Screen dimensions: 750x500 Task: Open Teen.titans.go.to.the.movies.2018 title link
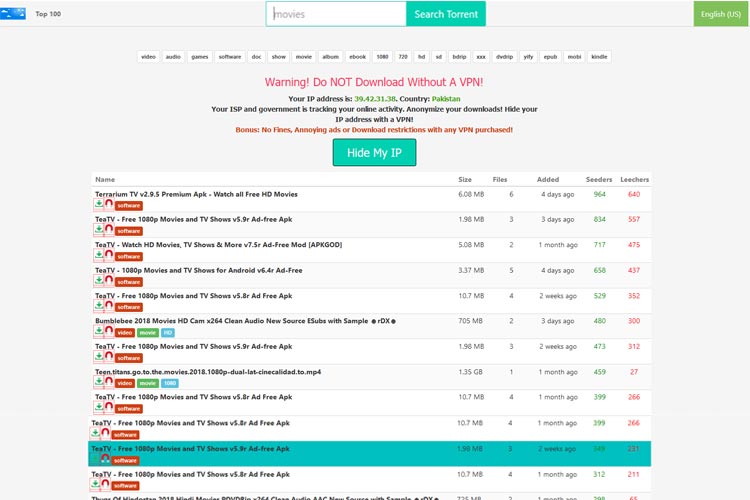(208, 372)
